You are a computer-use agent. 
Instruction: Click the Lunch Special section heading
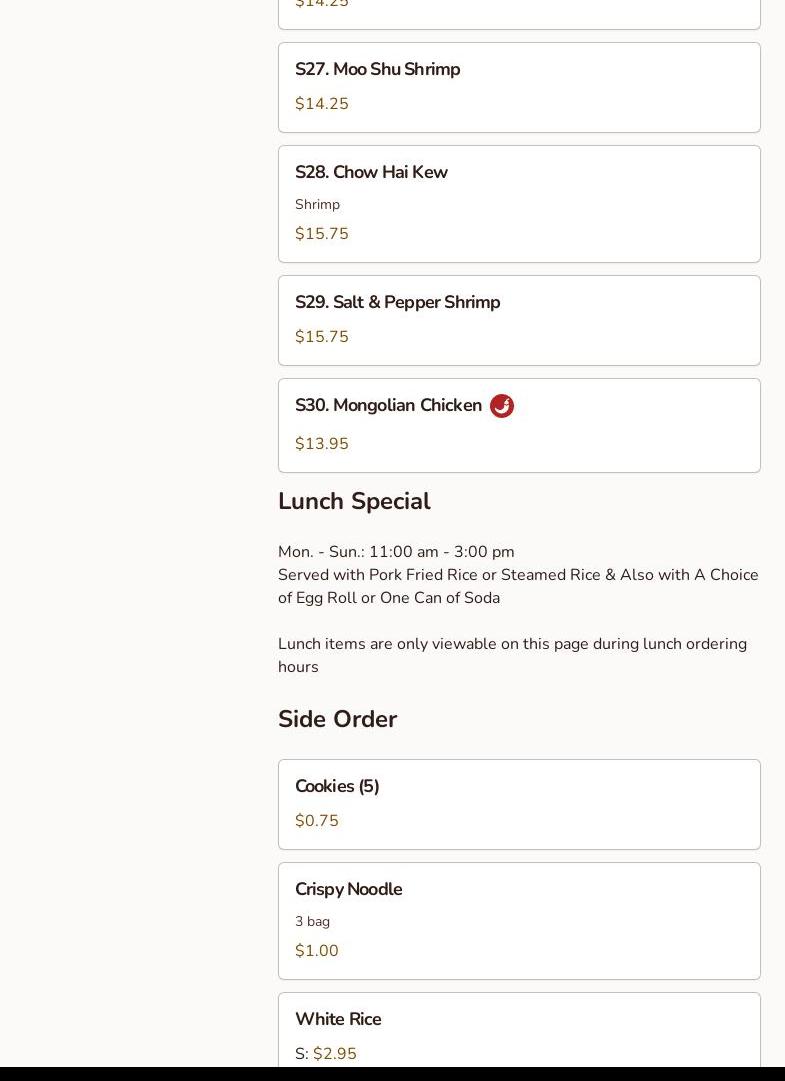tap(354, 501)
